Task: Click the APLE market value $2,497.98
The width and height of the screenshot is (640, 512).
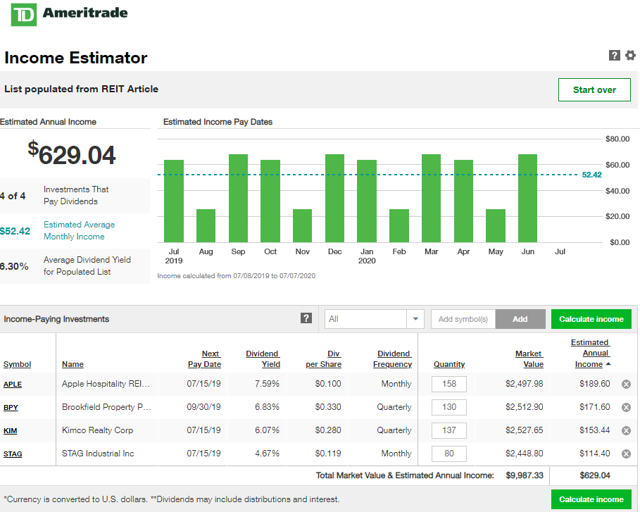Action: (x=524, y=384)
